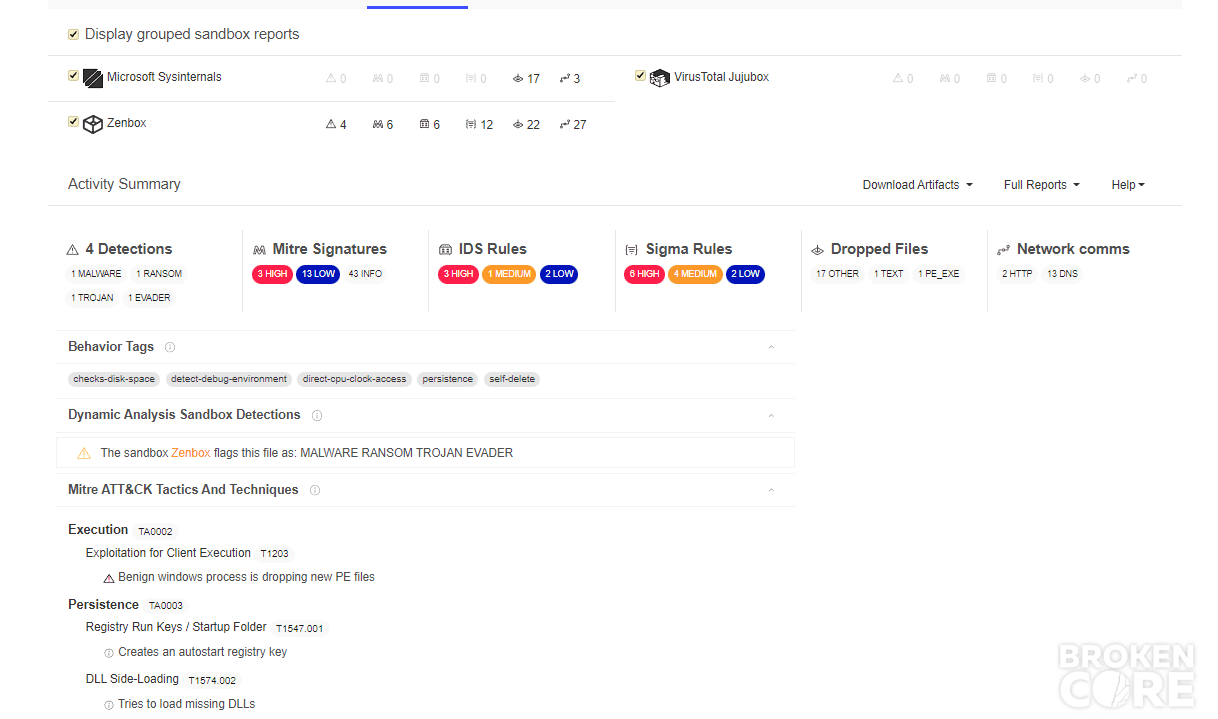Viewport: 1218px width, 719px height.
Task: Click info icon beside Mitre ATT&CK Tactics heading
Action: 315,490
